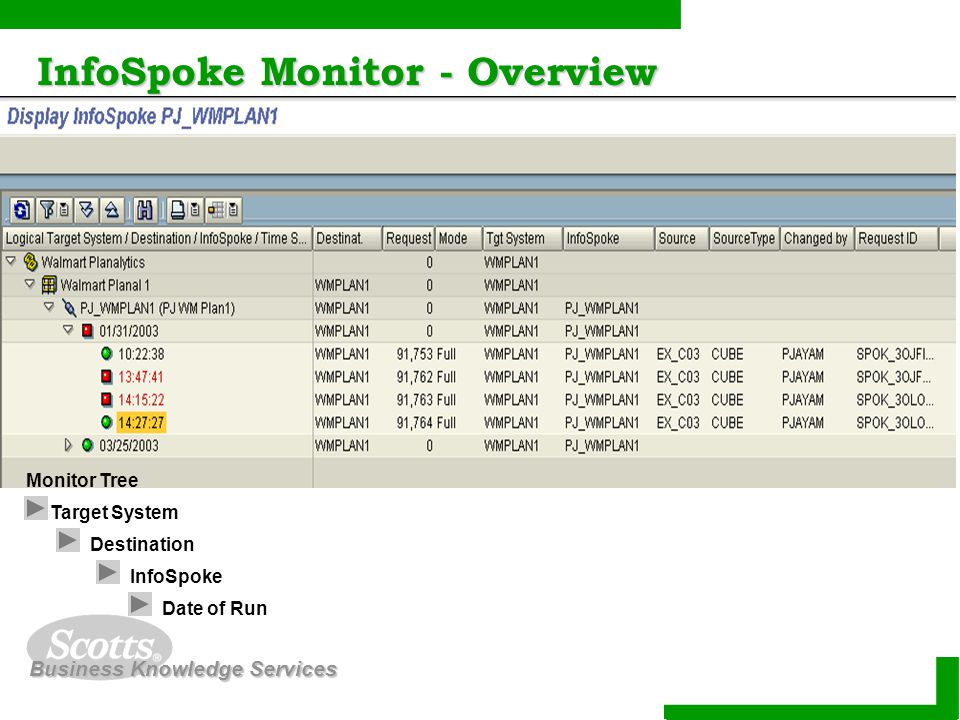The height and width of the screenshot is (720, 960).
Task: Click the Full mode cell in 14:15:22 row
Action: point(446,400)
